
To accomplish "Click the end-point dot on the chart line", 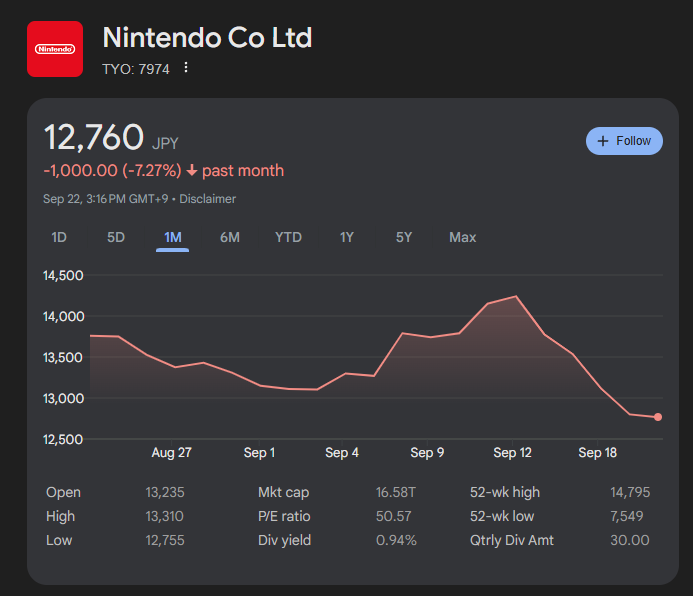I will pos(658,417).
